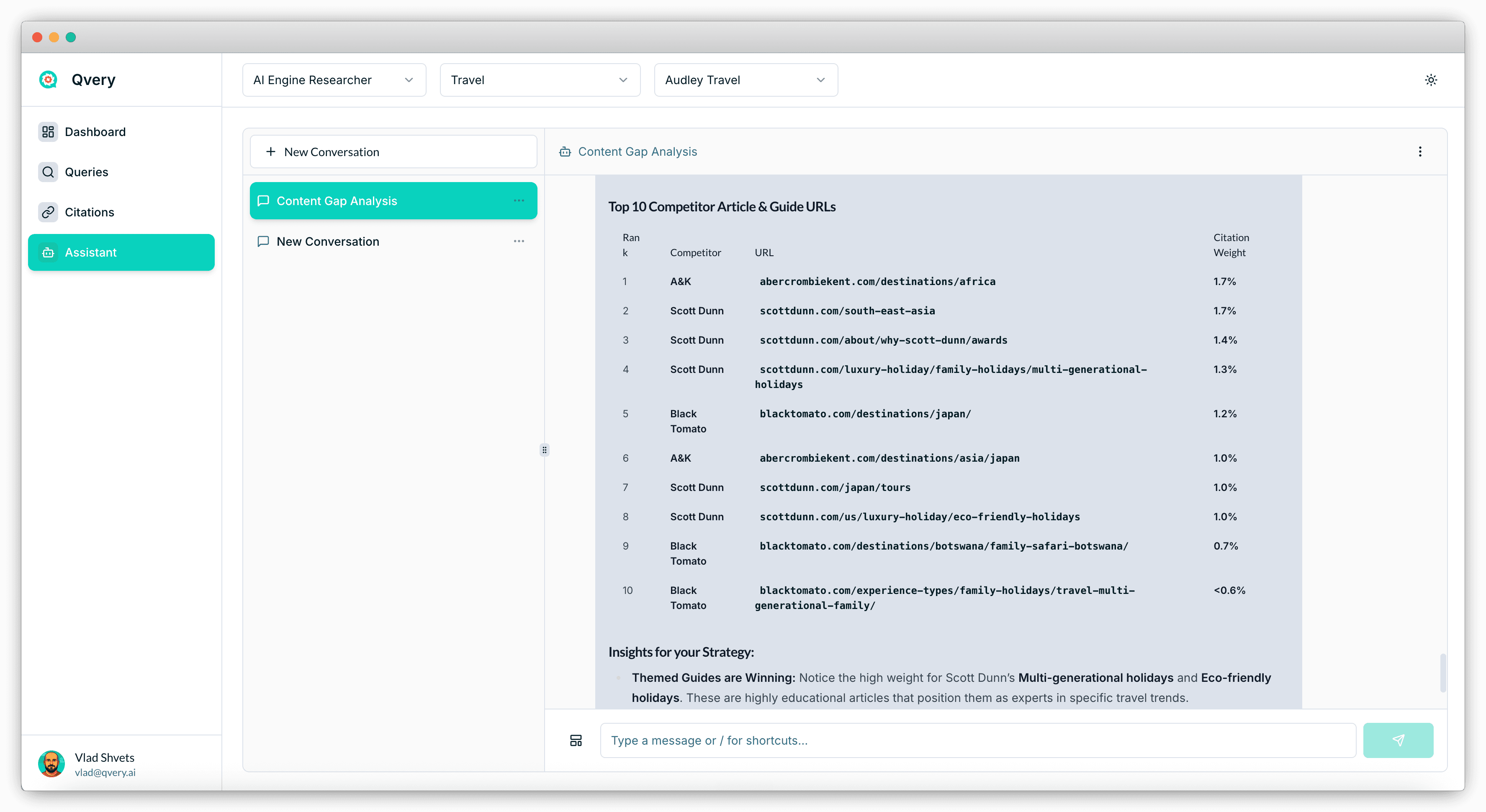The height and width of the screenshot is (812, 1486).
Task: Open the shortcuts template icon beside message box
Action: pos(576,740)
